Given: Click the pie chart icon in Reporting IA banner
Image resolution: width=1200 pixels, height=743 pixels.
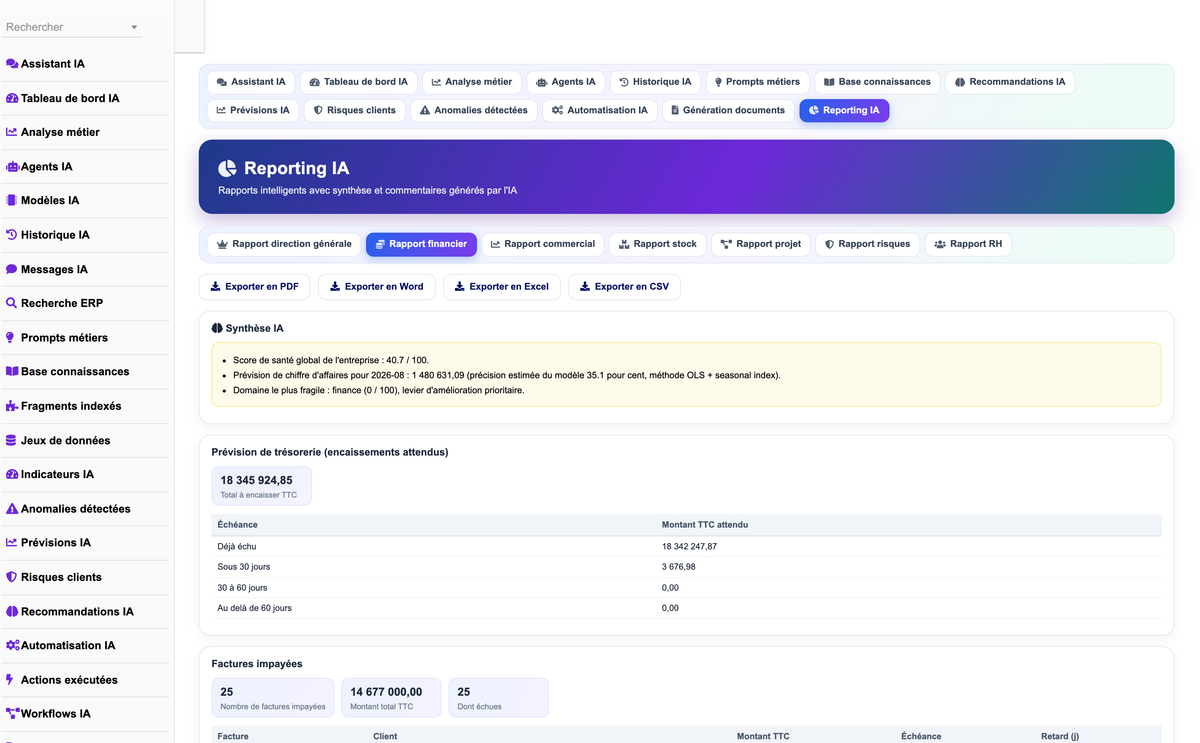Looking at the screenshot, I should coord(228,168).
